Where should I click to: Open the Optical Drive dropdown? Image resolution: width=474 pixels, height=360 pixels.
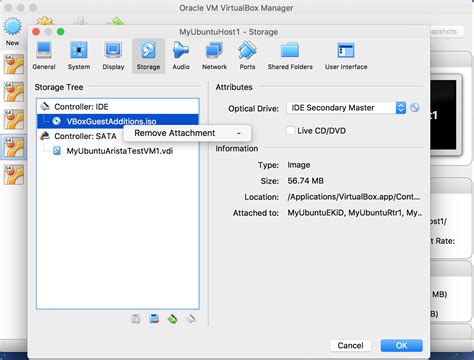[346, 108]
